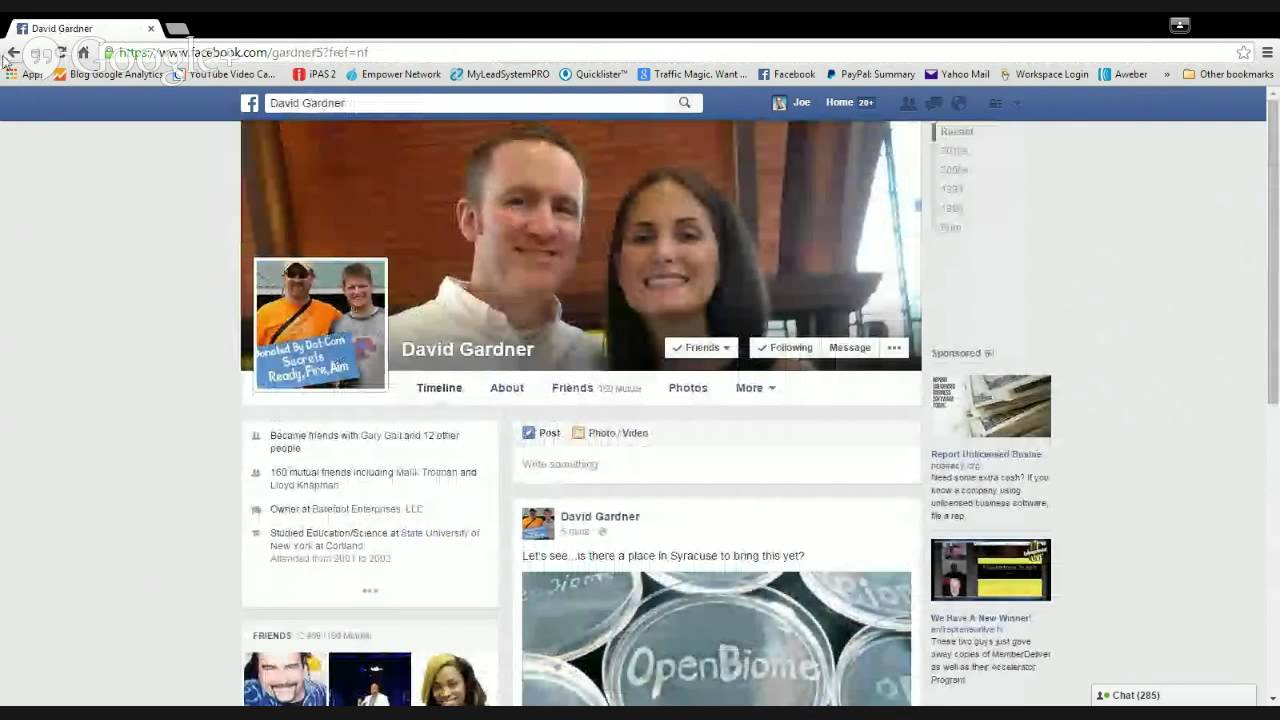Click the Facebook search input field

[x=470, y=103]
